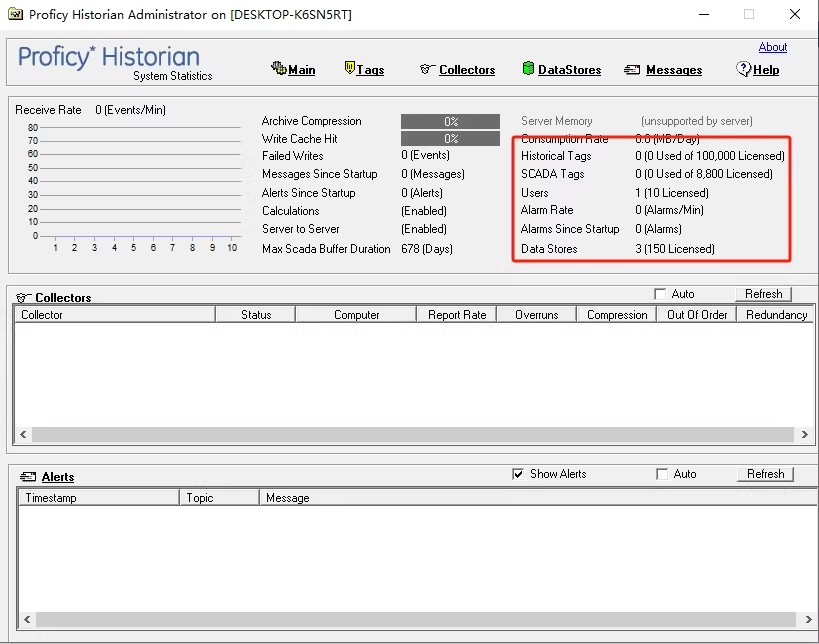Click the Alerts section header icon

(x=28, y=476)
